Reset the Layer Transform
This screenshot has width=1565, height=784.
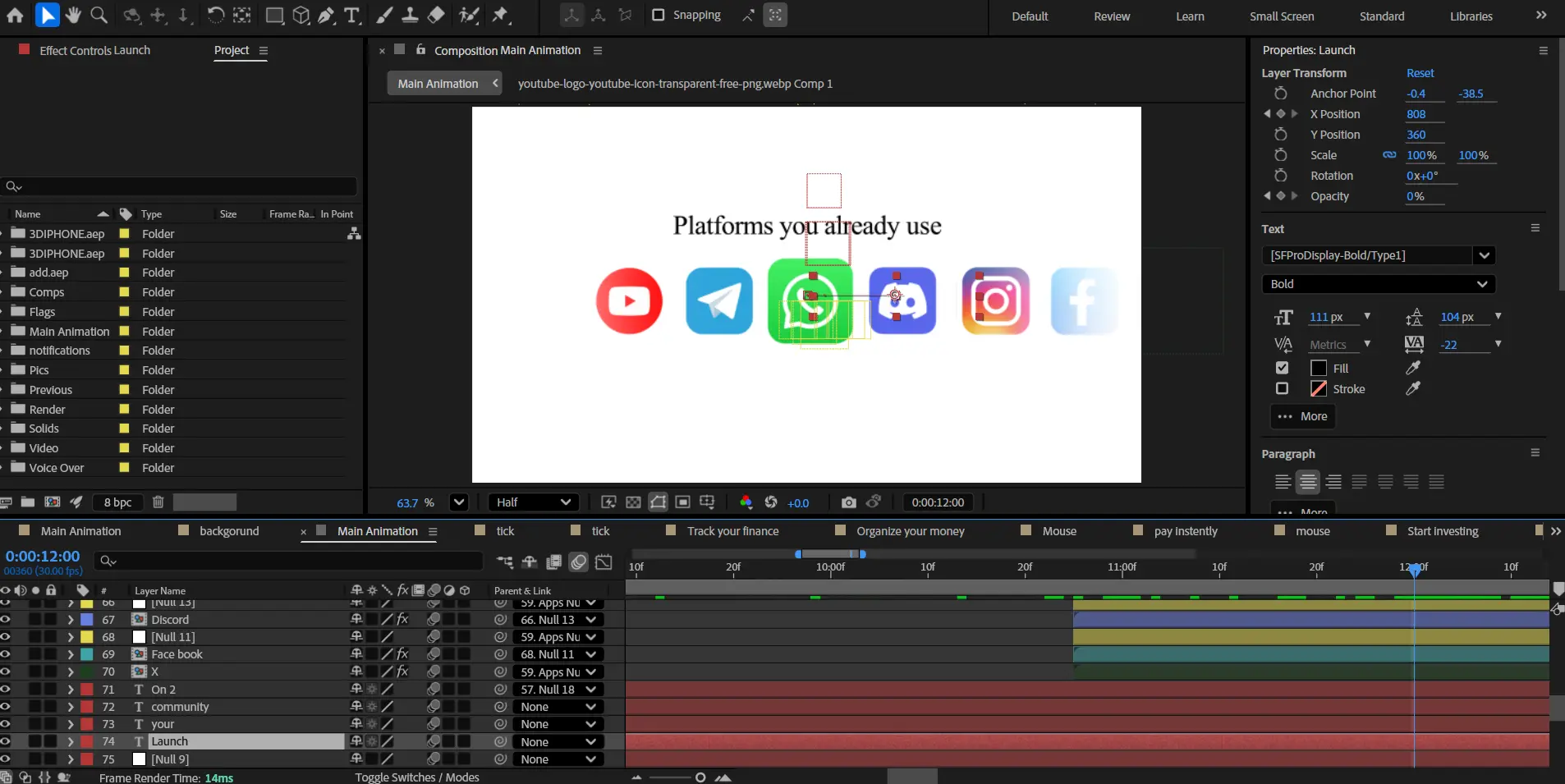[x=1420, y=73]
